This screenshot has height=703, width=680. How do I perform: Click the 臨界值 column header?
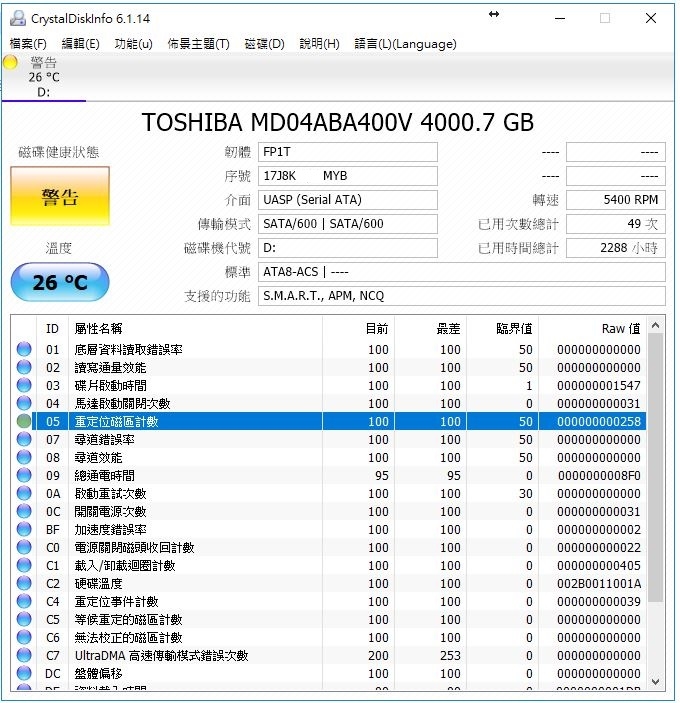(502, 329)
